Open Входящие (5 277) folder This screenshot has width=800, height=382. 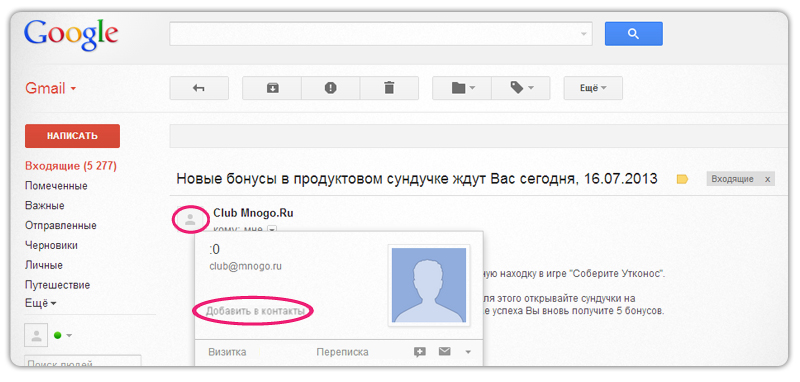click(x=71, y=166)
